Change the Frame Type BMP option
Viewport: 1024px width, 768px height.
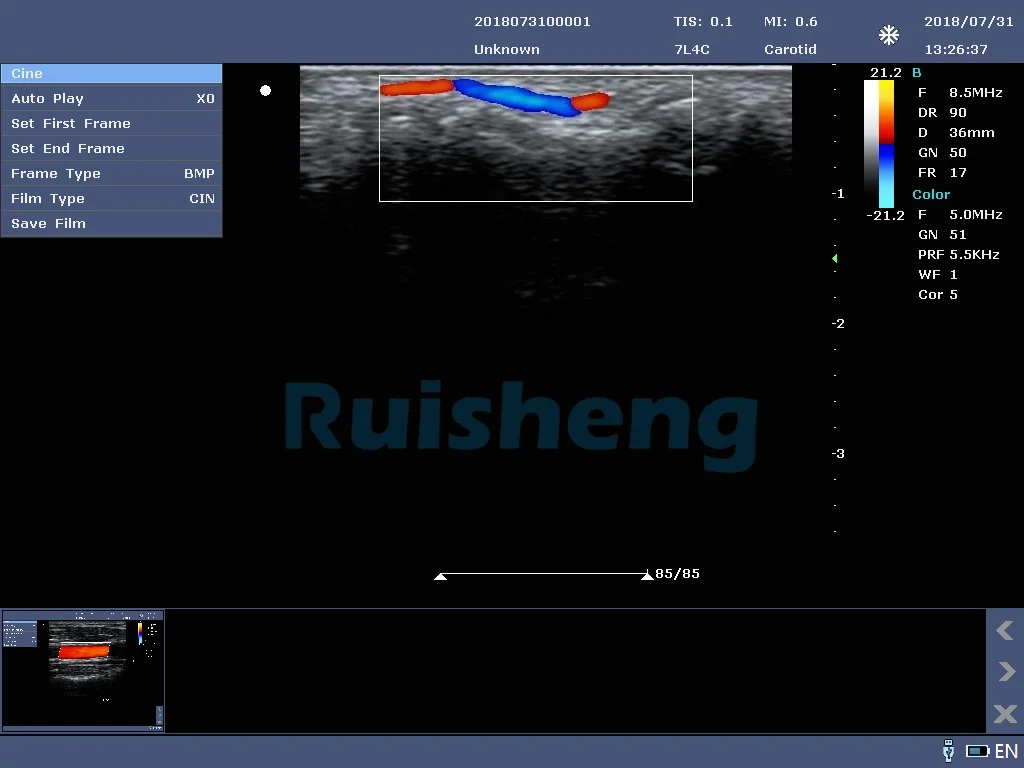click(111, 174)
